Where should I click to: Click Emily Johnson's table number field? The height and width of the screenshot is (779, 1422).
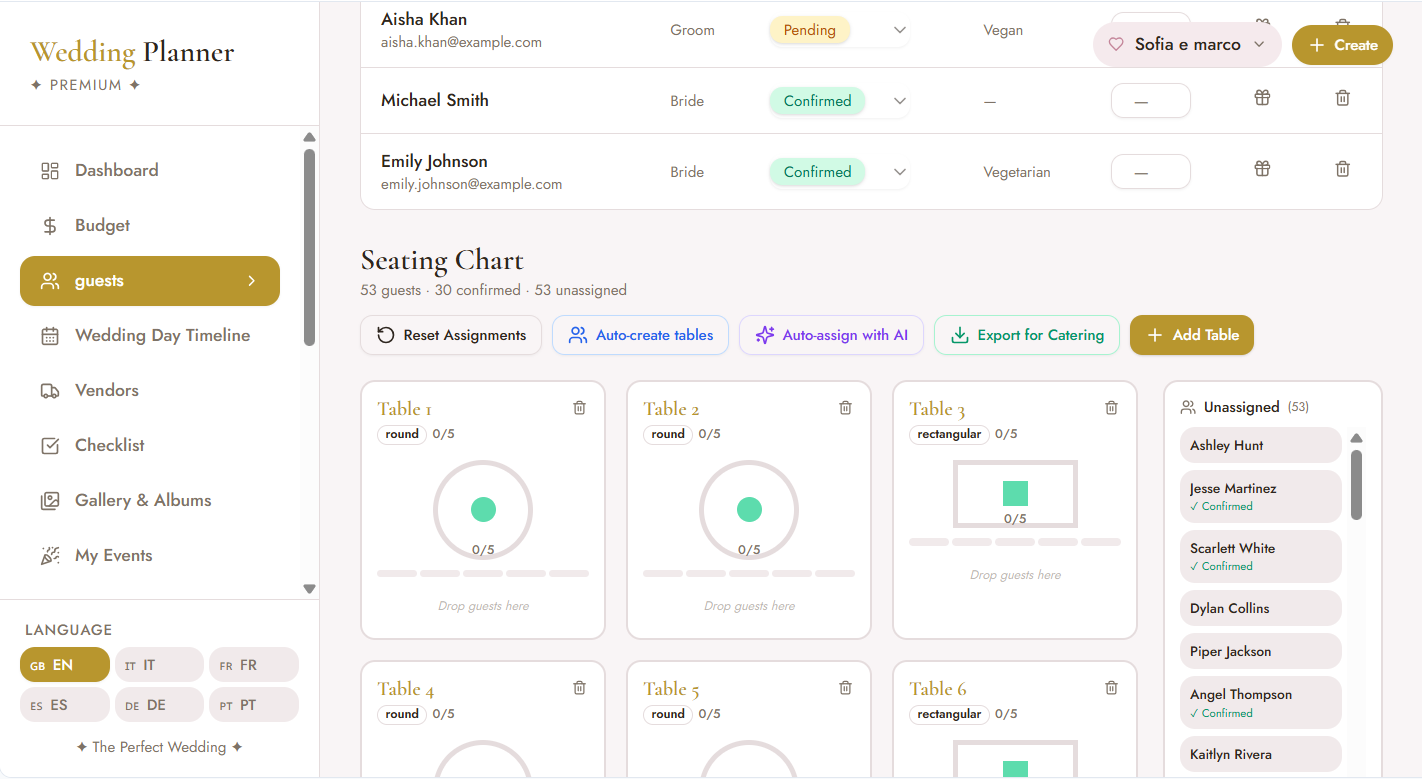[x=1151, y=172]
